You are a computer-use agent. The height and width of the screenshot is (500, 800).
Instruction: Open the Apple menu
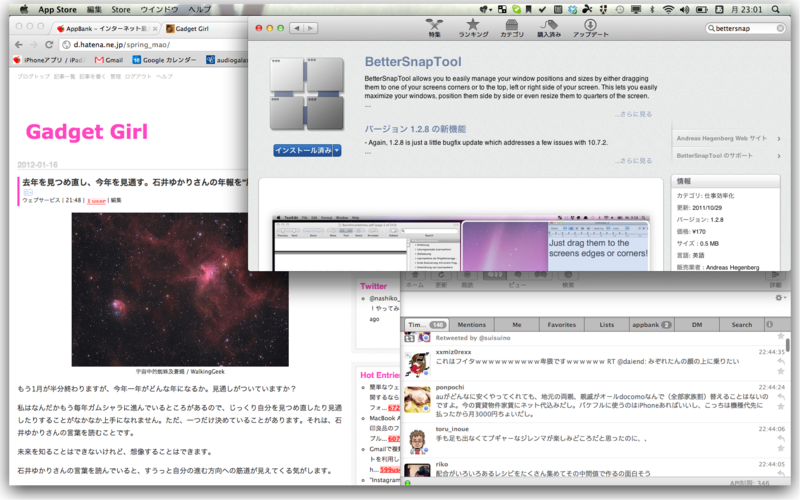[23, 9]
